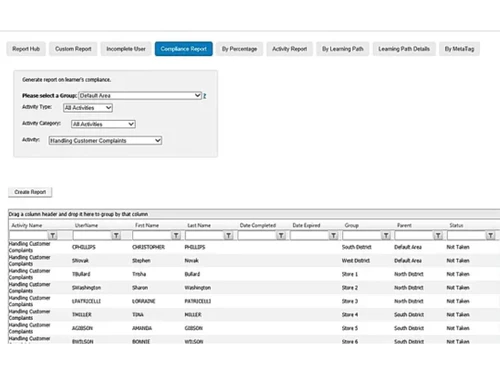Viewport: 500px width, 375px height.
Task: Sort by UserName column header
Action: point(86,225)
